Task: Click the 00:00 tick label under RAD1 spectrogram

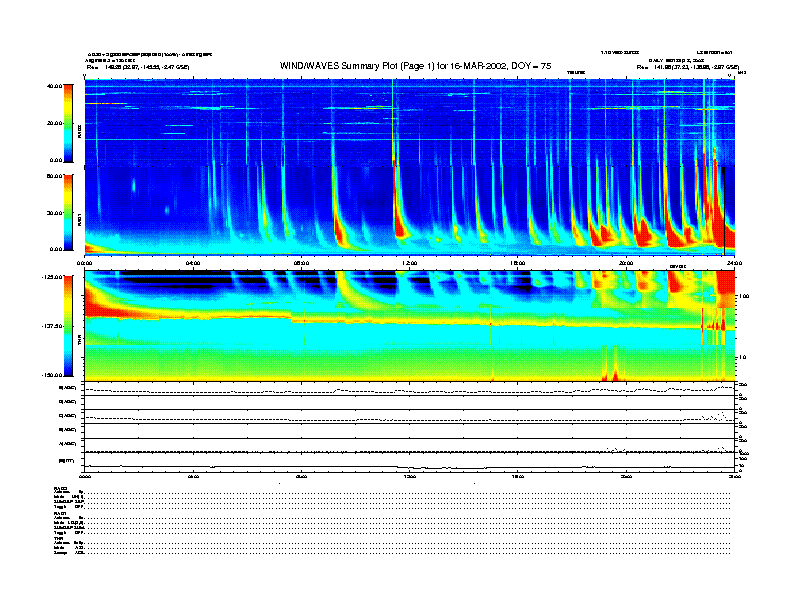Action: (84, 263)
